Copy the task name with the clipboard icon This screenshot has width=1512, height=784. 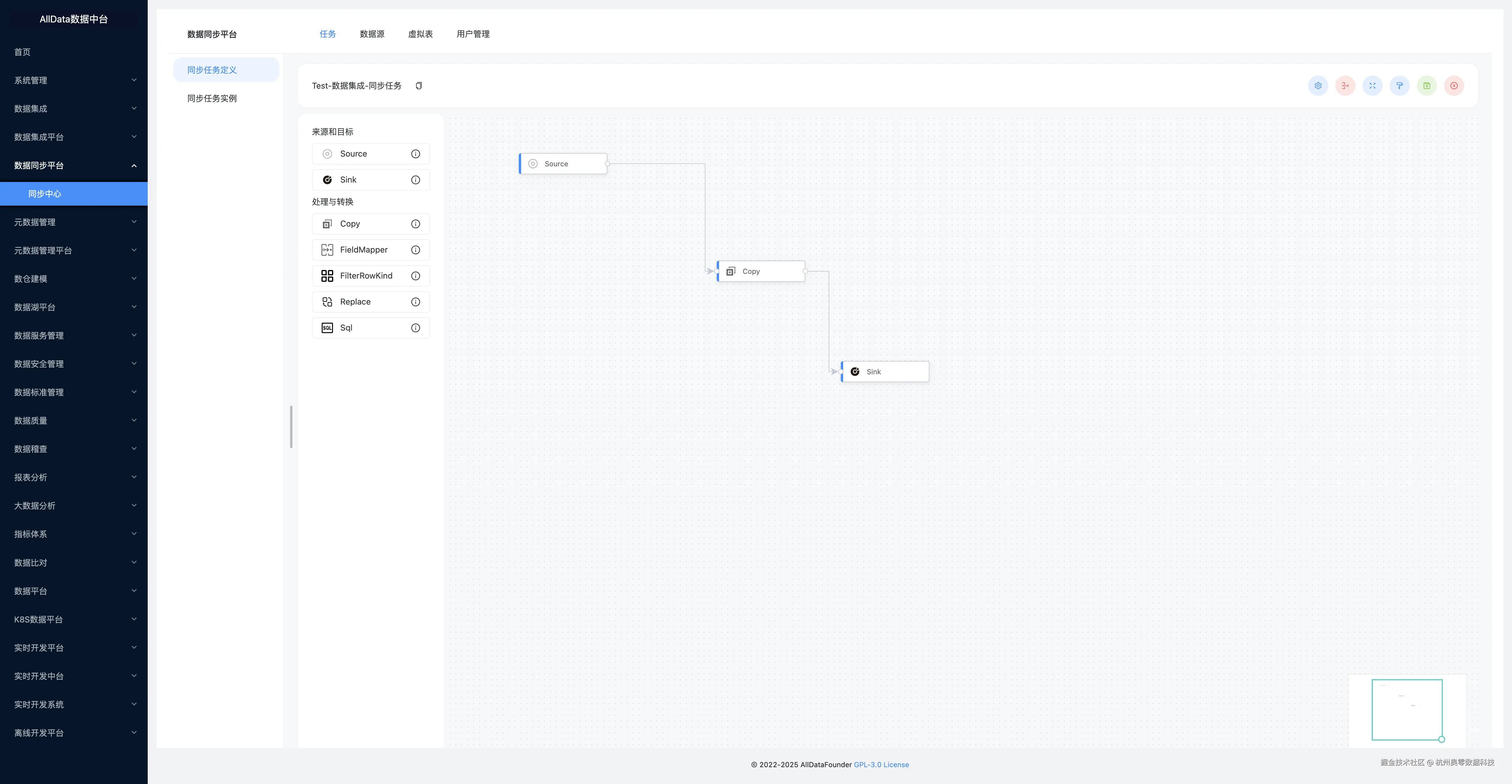coord(419,86)
